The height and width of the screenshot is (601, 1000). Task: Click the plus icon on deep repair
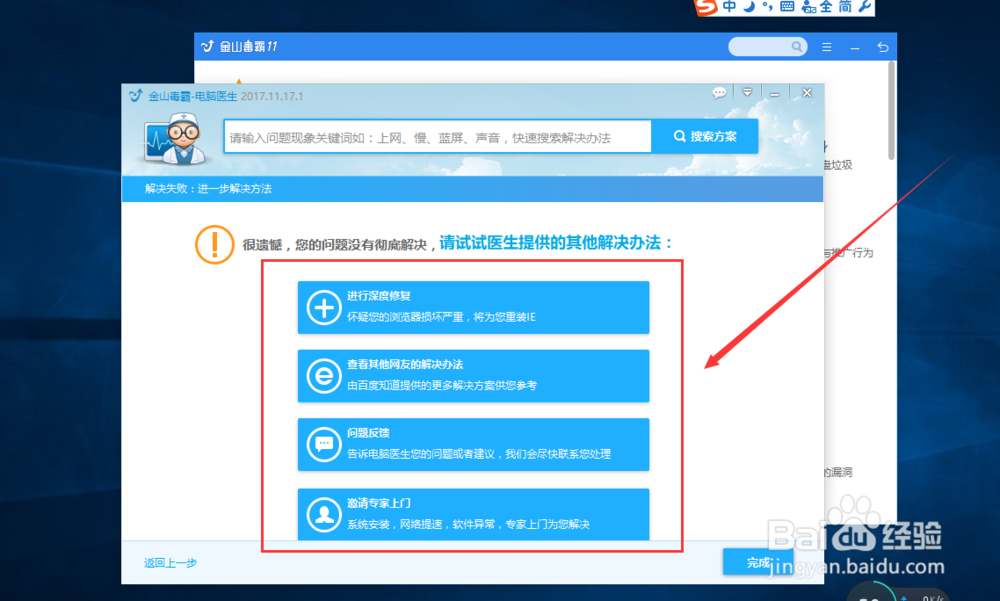[324, 308]
